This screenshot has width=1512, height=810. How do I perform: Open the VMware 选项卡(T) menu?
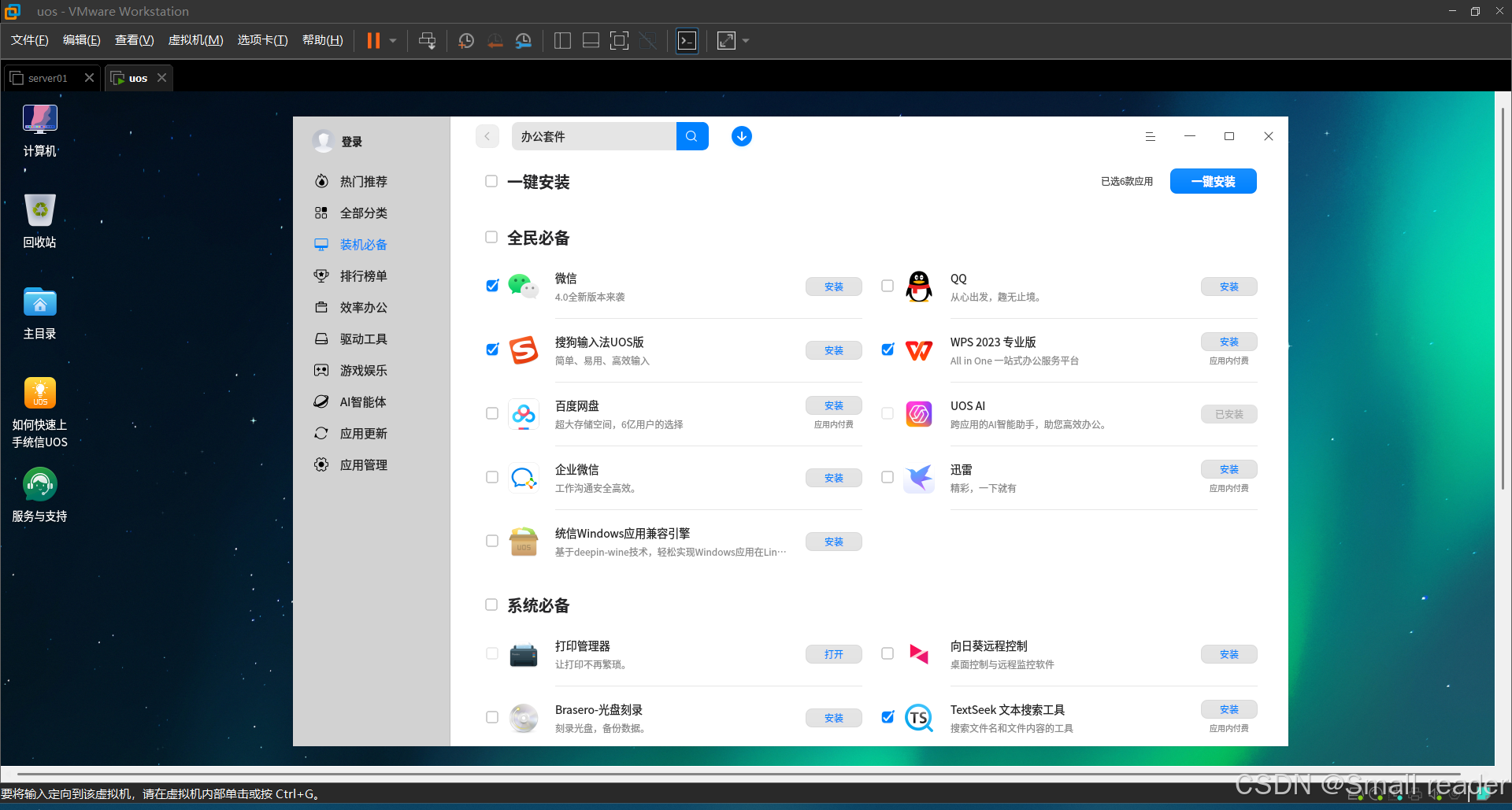coord(263,40)
